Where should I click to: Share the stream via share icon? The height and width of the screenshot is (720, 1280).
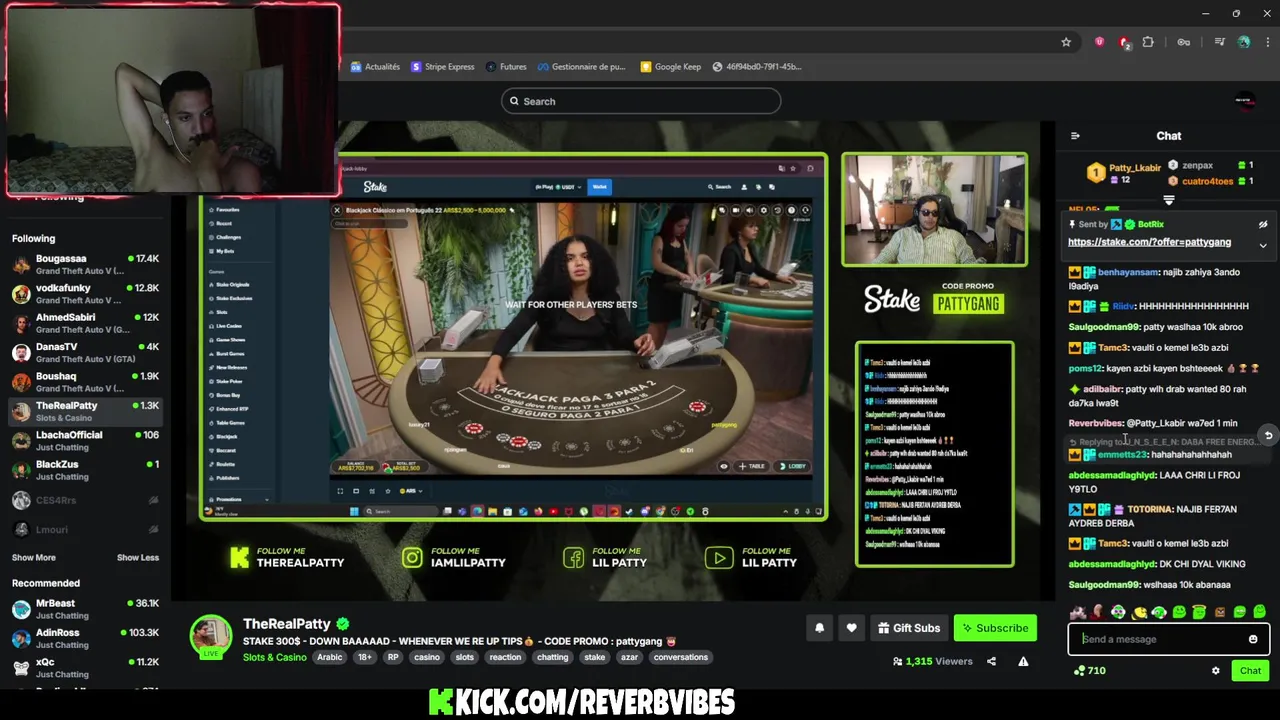(991, 661)
